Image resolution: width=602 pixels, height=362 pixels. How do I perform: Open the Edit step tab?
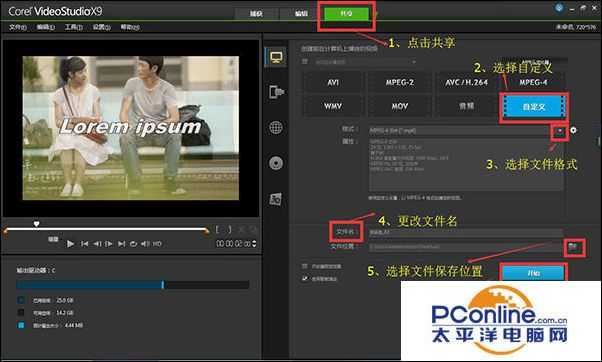(x=301, y=13)
